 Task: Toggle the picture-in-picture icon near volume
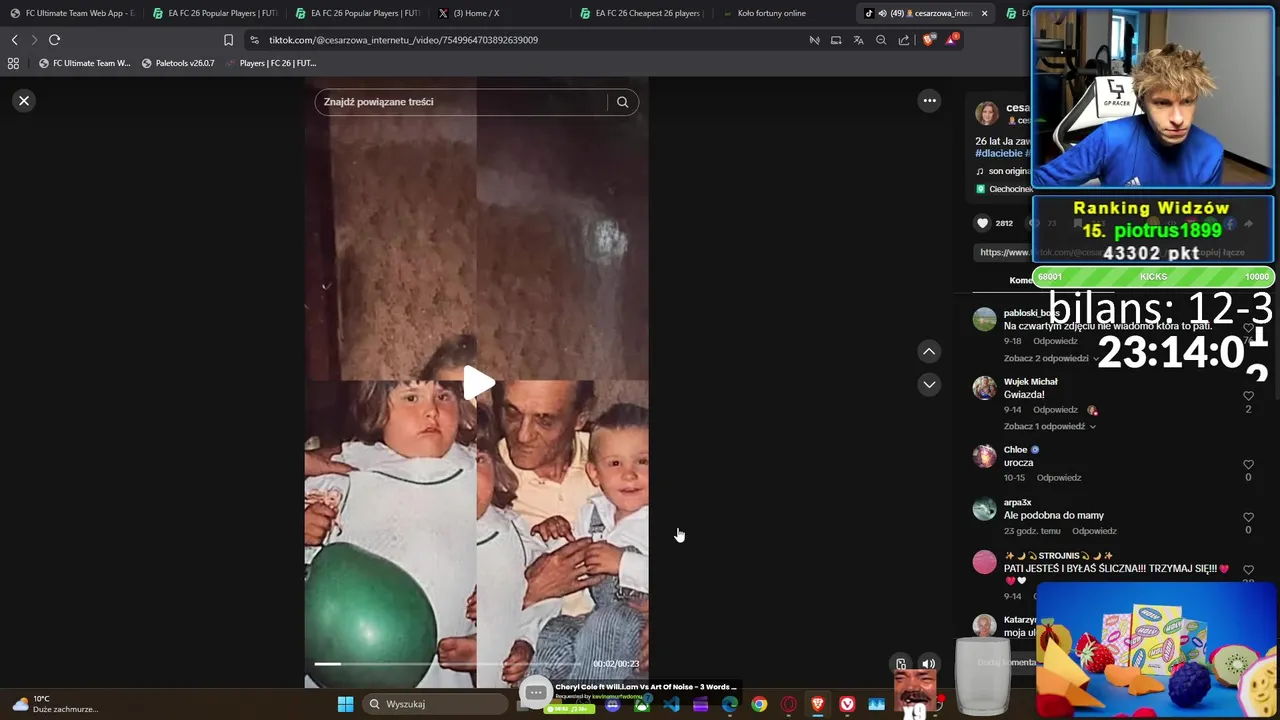(x=901, y=664)
